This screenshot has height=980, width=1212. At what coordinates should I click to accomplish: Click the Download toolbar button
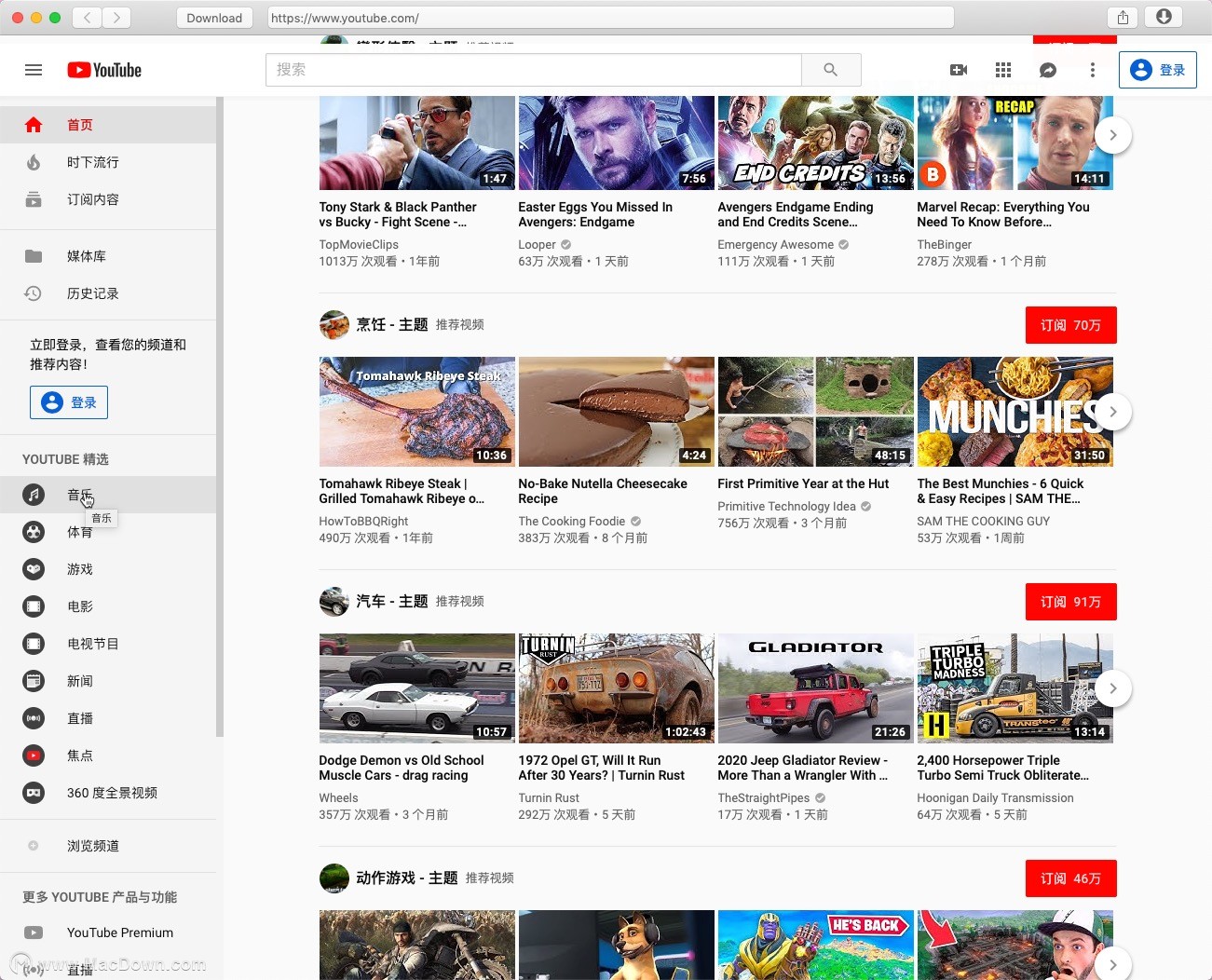[214, 18]
